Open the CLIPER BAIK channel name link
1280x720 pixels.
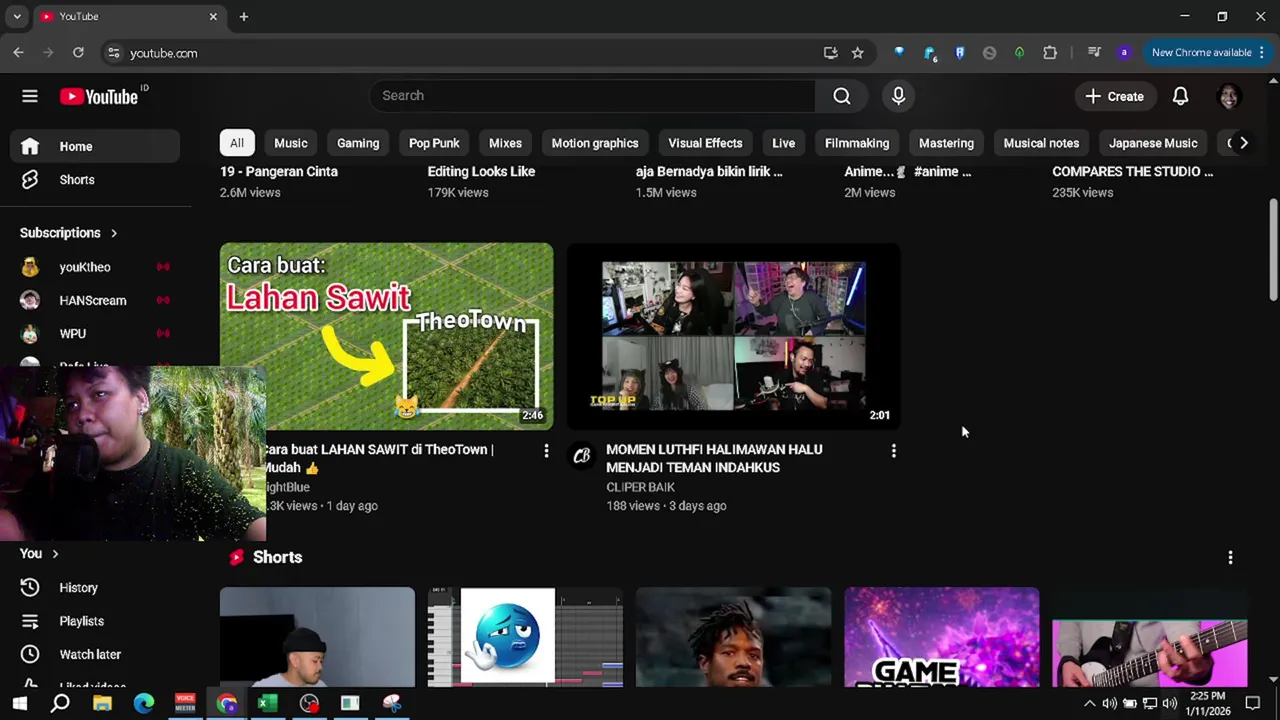(x=640, y=487)
